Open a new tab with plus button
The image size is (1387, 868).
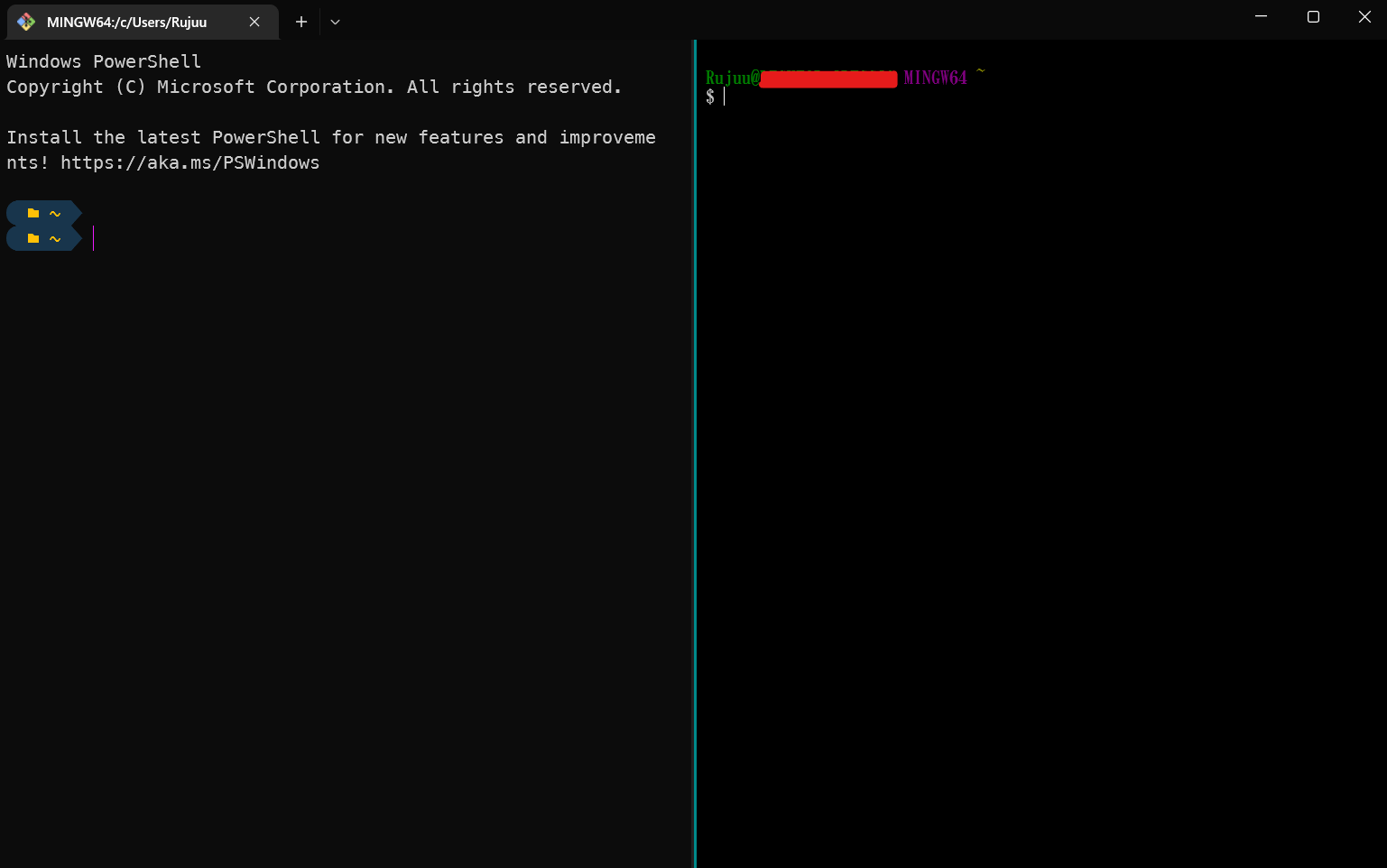click(301, 22)
